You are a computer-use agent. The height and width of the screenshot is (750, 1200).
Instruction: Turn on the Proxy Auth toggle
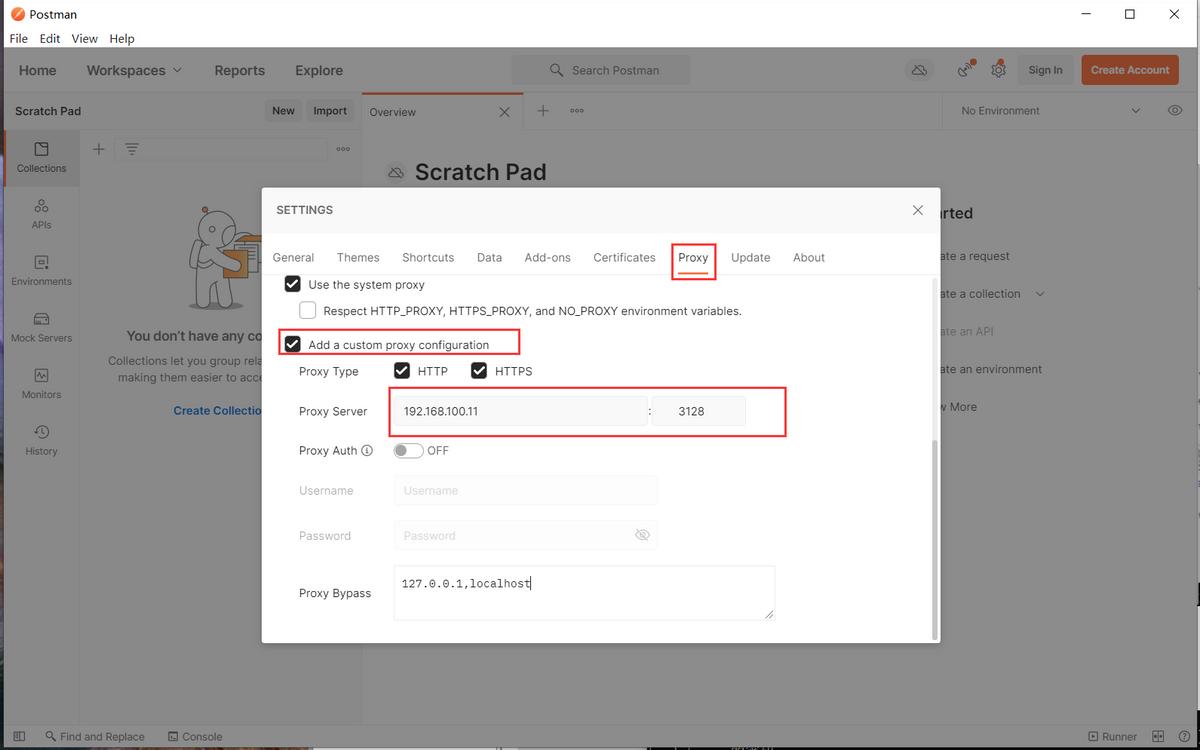pyautogui.click(x=408, y=451)
